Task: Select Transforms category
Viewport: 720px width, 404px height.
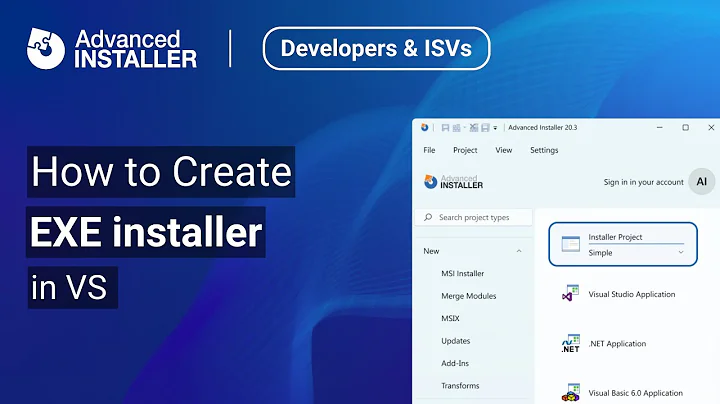Action: (x=460, y=386)
